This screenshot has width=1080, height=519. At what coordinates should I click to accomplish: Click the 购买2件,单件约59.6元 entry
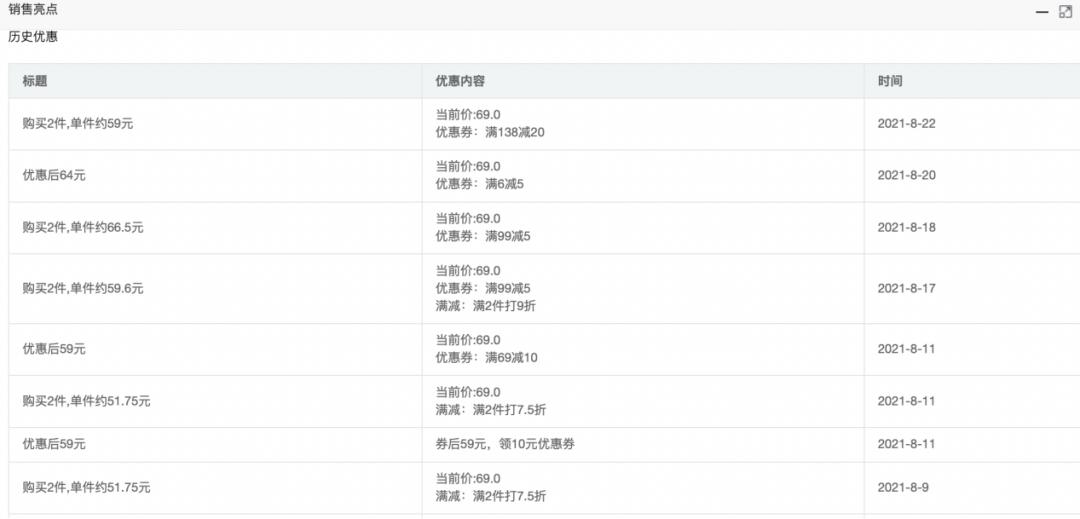pos(83,289)
